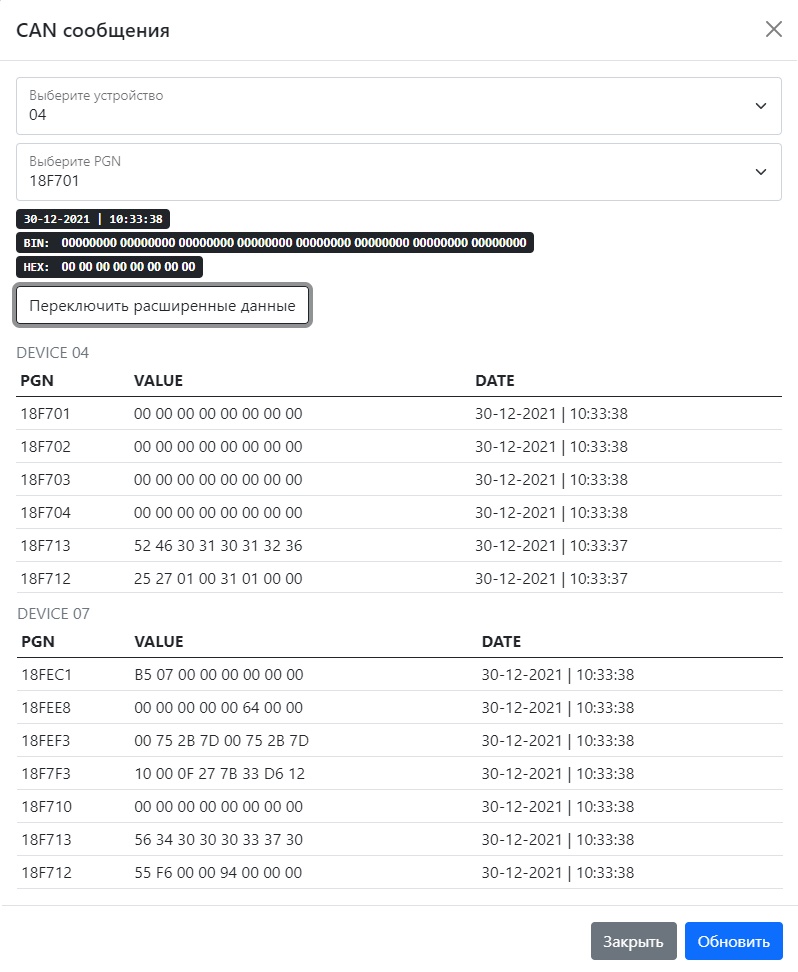The height and width of the screenshot is (972, 798).
Task: Open the device selection dropdown
Action: [x=398, y=106]
